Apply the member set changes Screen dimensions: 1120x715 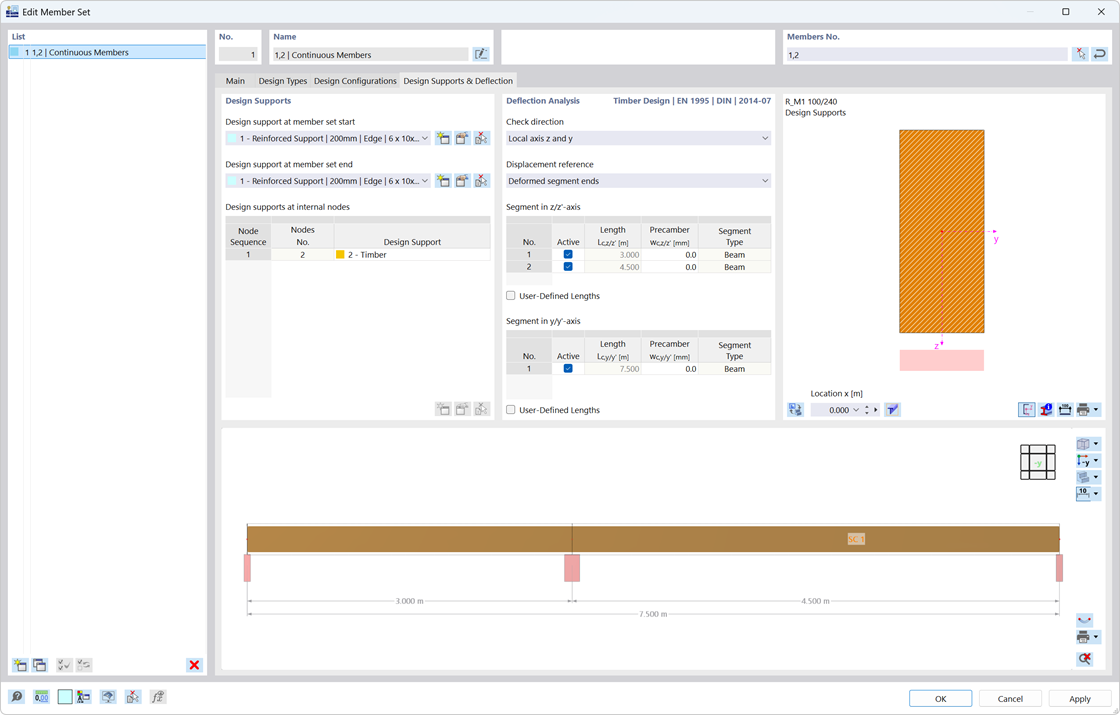1079,698
